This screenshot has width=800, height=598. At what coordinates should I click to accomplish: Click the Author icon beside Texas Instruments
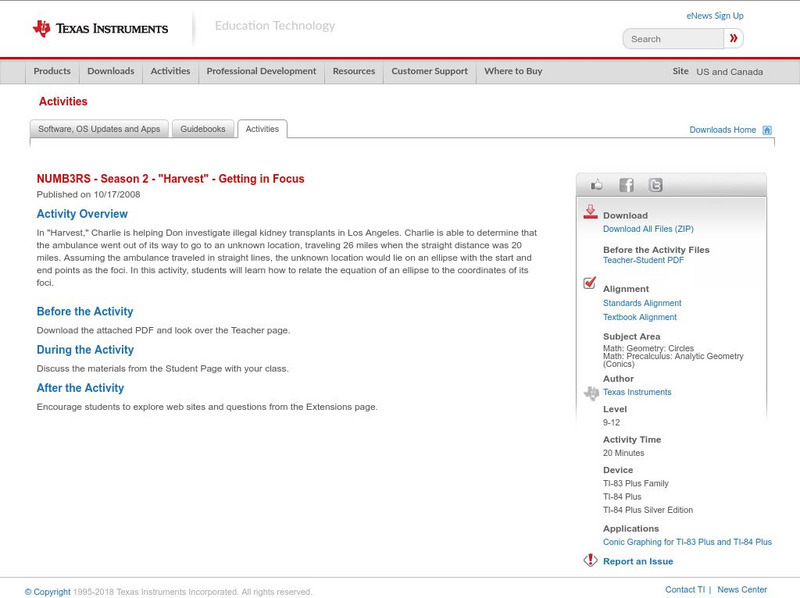coord(589,392)
